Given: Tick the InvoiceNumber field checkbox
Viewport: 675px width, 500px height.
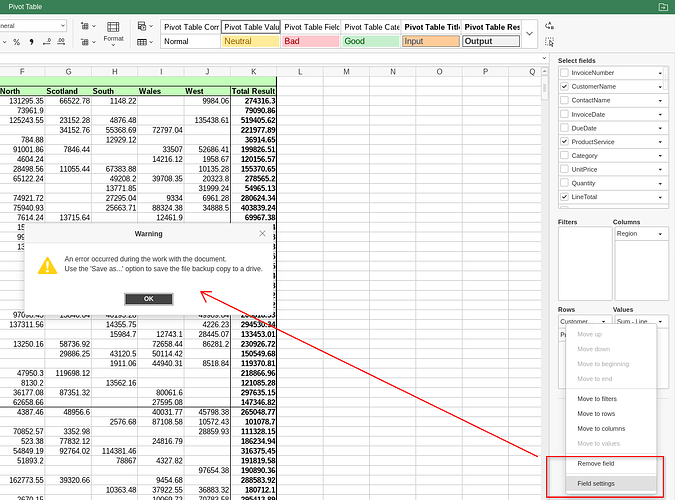Looking at the screenshot, I should (564, 73).
